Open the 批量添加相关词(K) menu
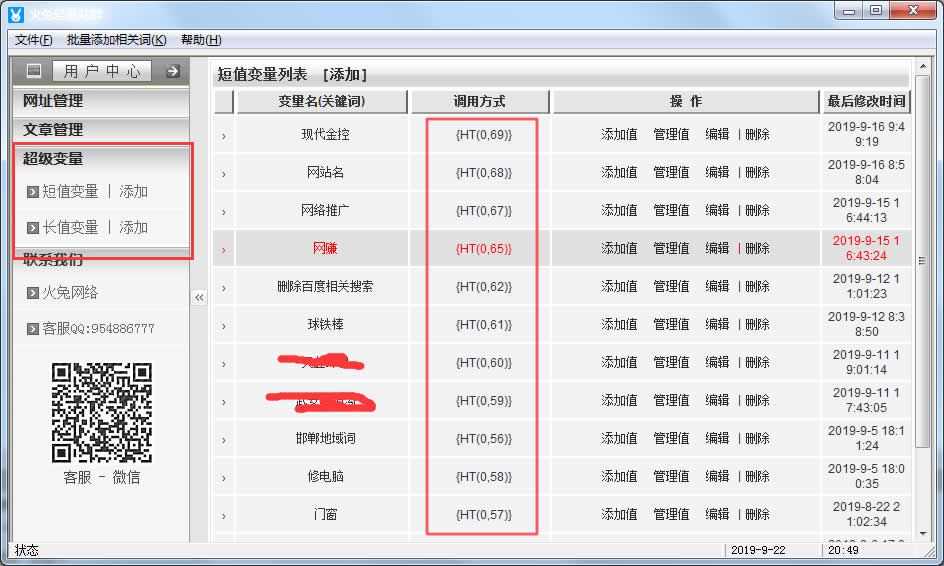This screenshot has width=944, height=566. (116, 40)
